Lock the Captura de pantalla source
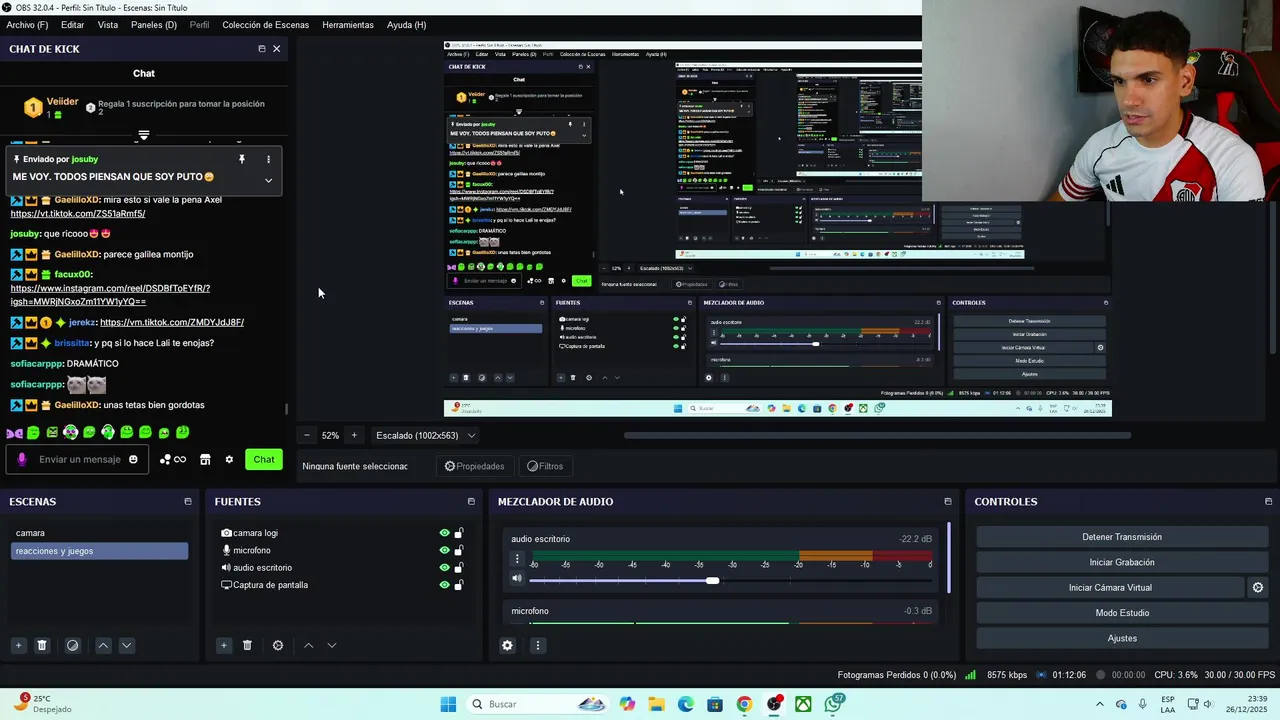Image resolution: width=1280 pixels, height=720 pixels. point(459,585)
